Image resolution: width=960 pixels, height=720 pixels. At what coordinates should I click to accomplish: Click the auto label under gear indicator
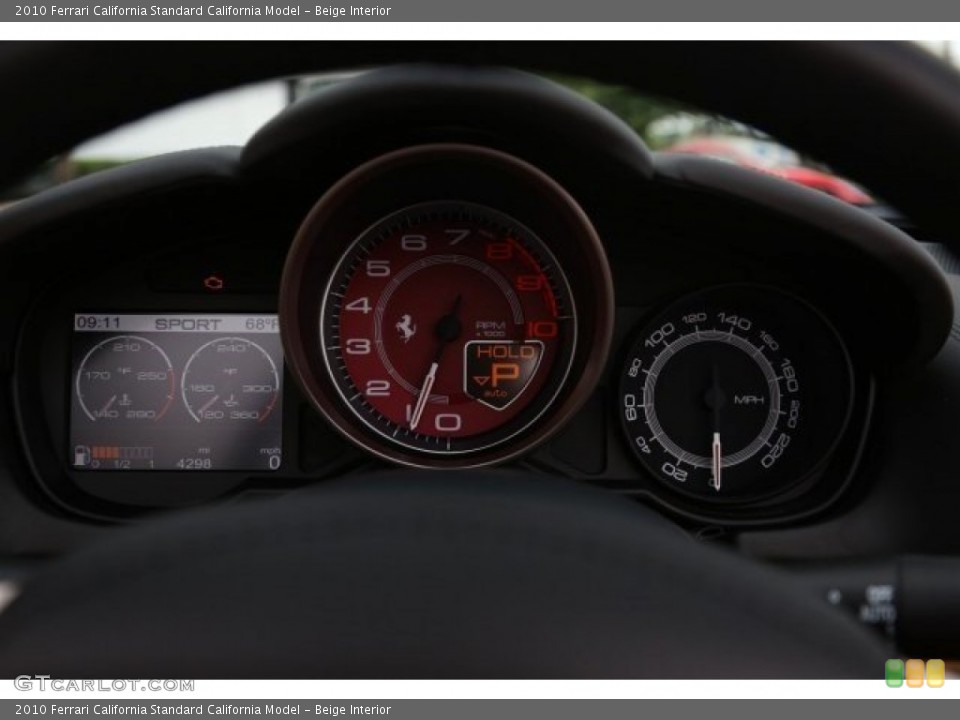pyautogui.click(x=495, y=393)
